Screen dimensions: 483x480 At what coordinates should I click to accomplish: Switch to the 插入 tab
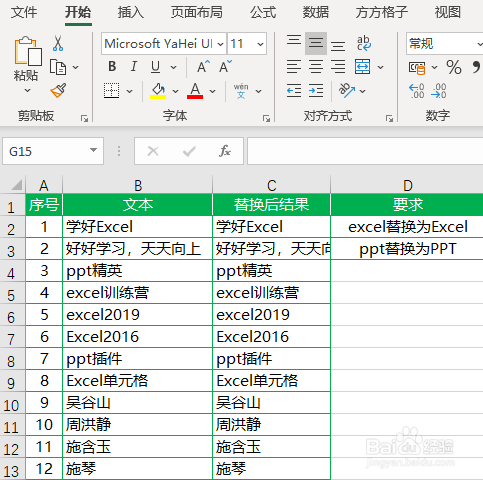(131, 13)
